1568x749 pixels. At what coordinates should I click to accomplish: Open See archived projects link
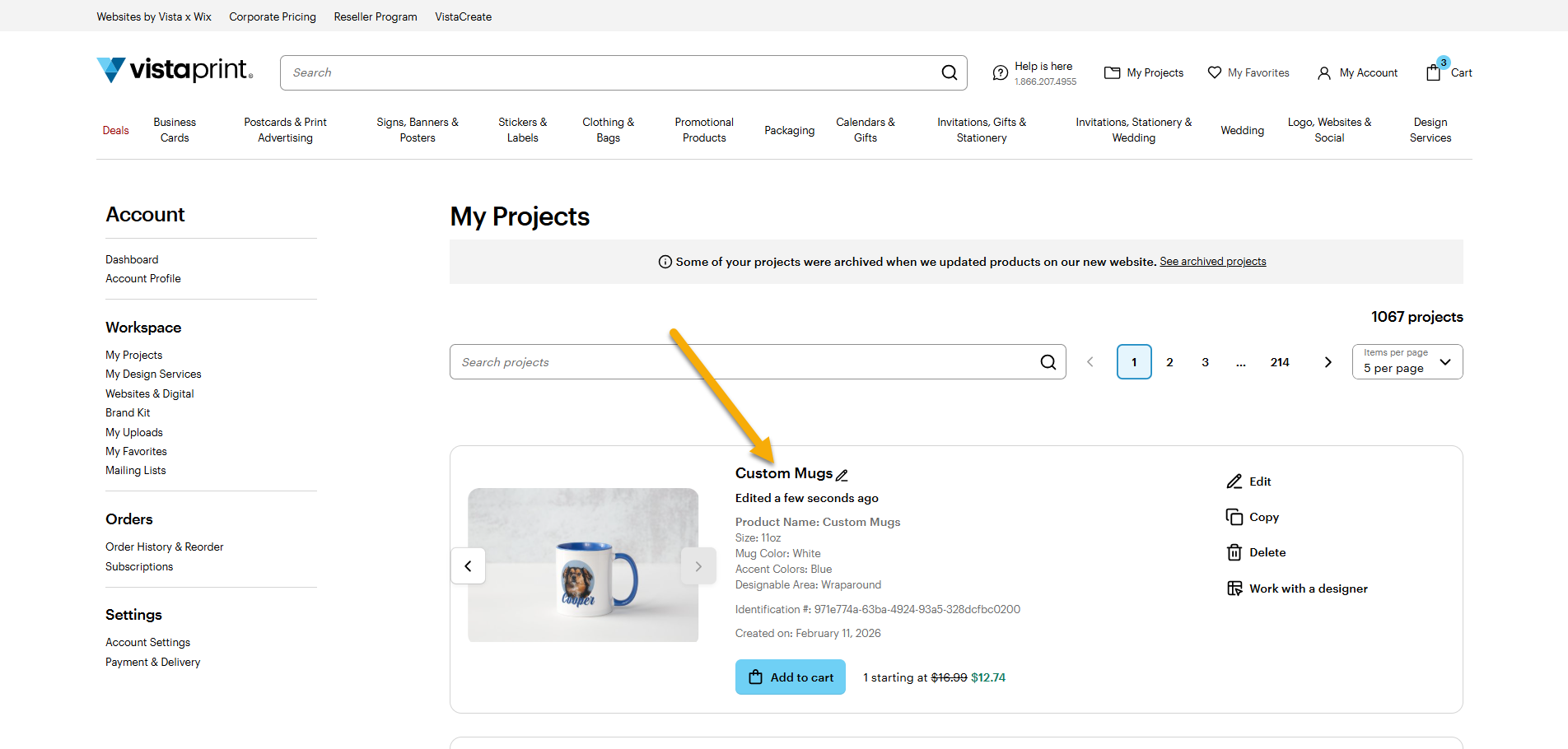coord(1213,262)
